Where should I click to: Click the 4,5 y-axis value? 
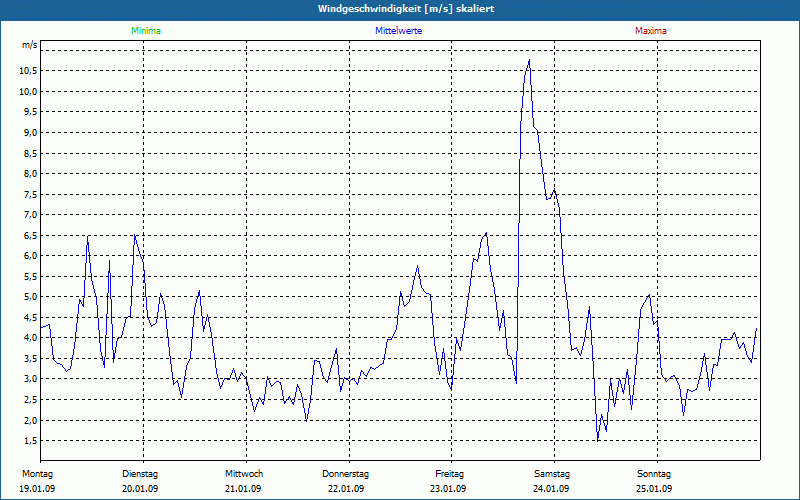click(30, 317)
